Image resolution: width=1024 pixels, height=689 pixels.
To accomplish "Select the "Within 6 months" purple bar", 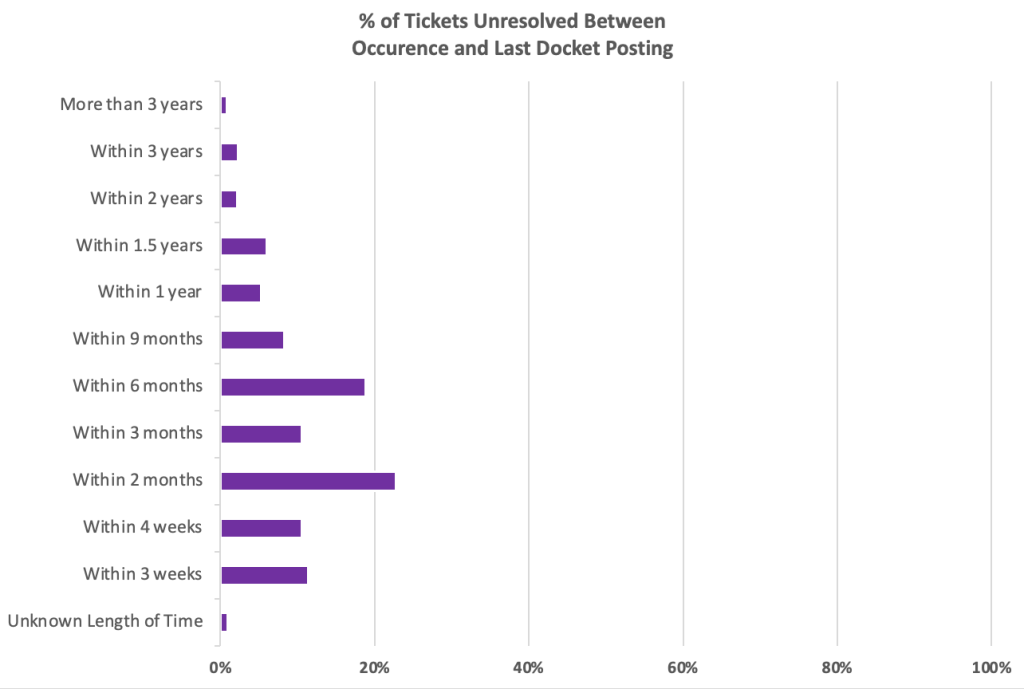I will pos(292,387).
